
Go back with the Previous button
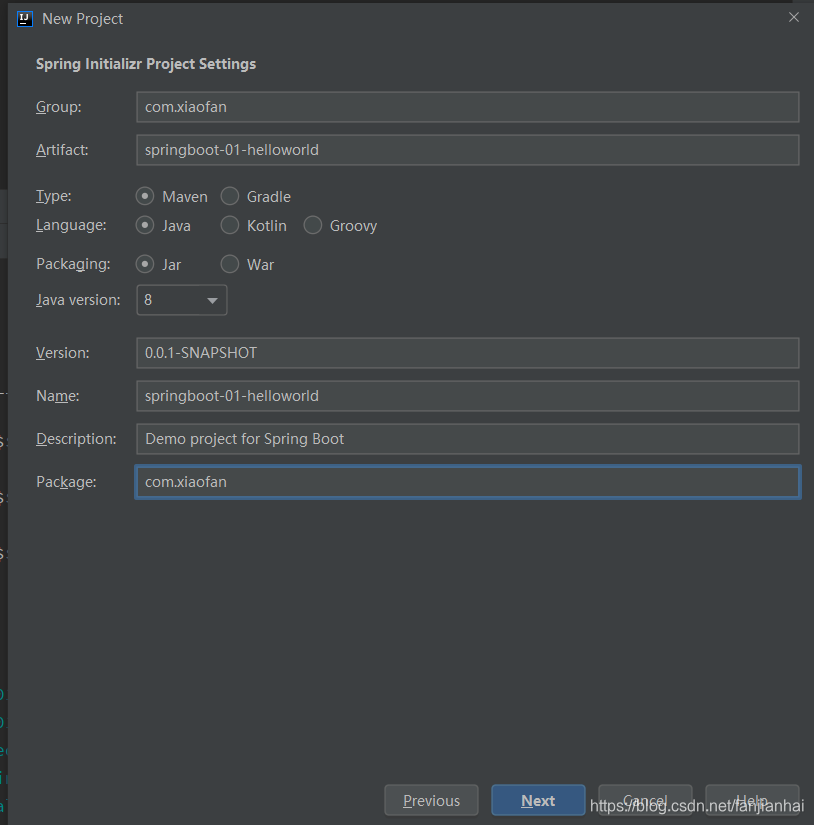coord(431,800)
